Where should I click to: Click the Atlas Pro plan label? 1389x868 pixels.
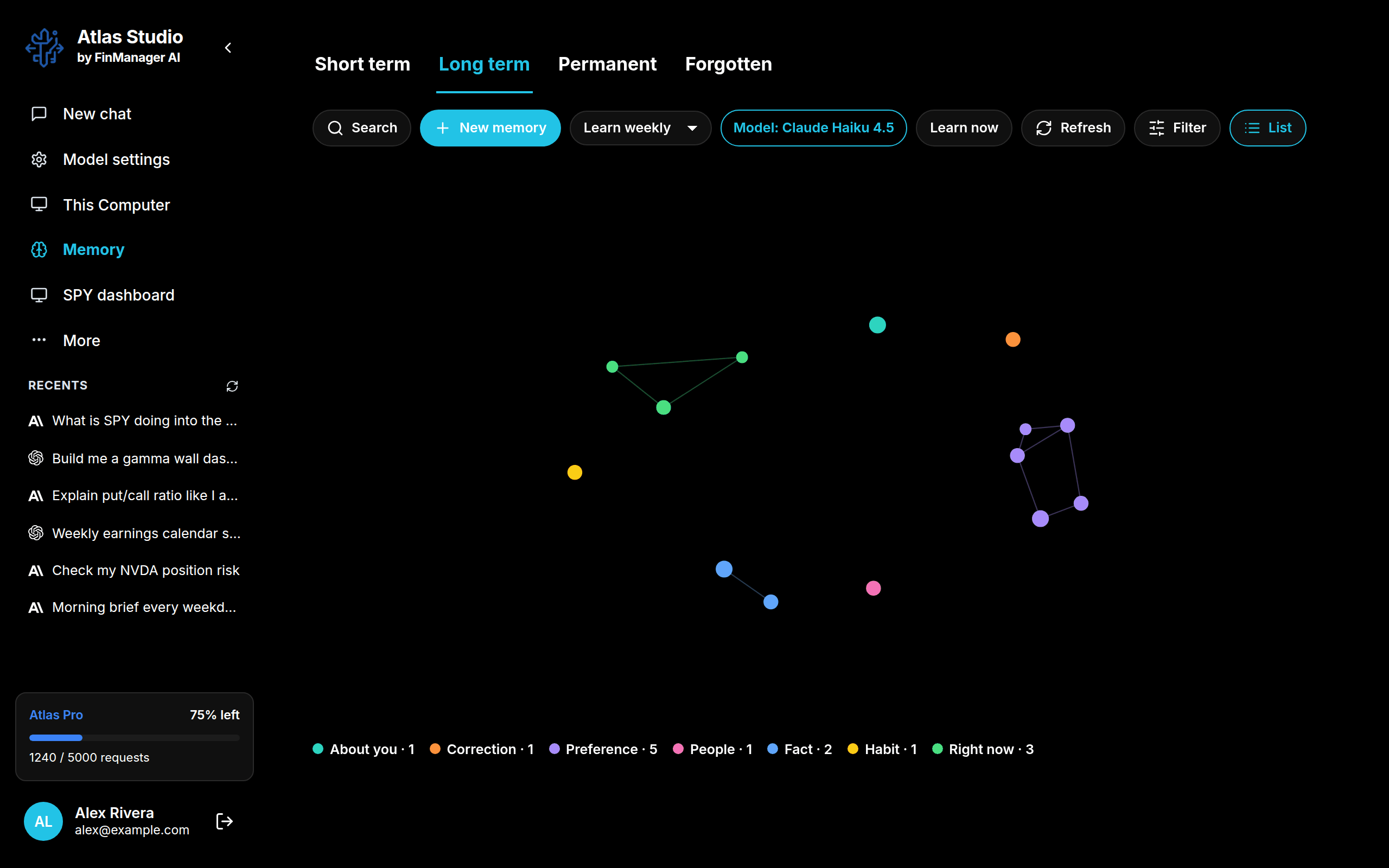click(56, 714)
